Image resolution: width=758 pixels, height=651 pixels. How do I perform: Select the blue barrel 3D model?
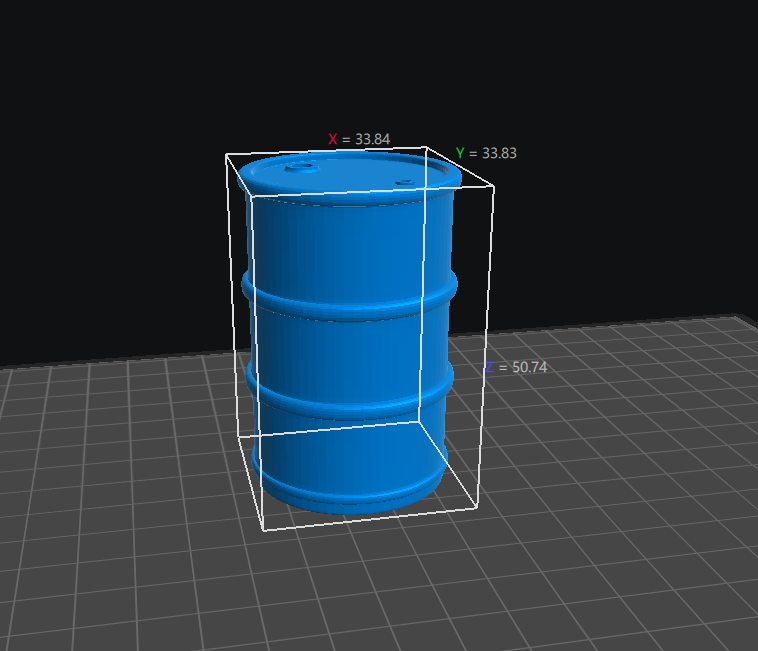coord(350,333)
